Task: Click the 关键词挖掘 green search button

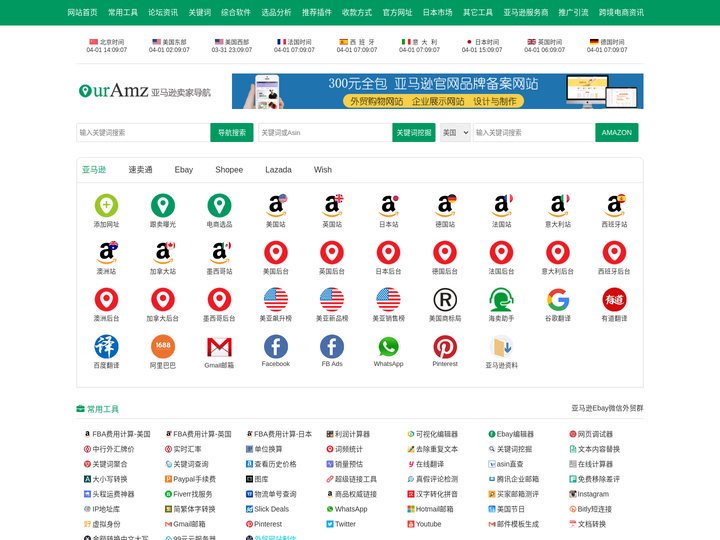Action: 414,132
